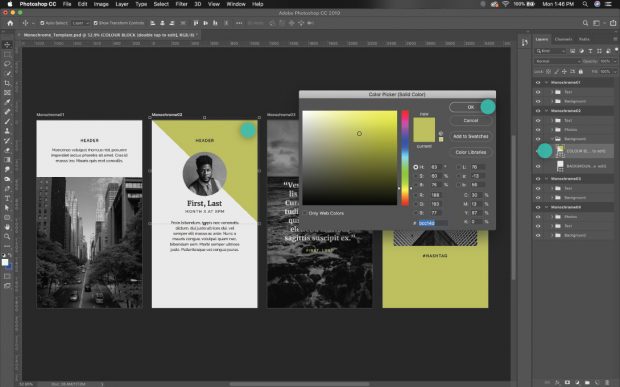The height and width of the screenshot is (387, 620).
Task: Select the Horizontal Type tool
Action: click(x=7, y=198)
